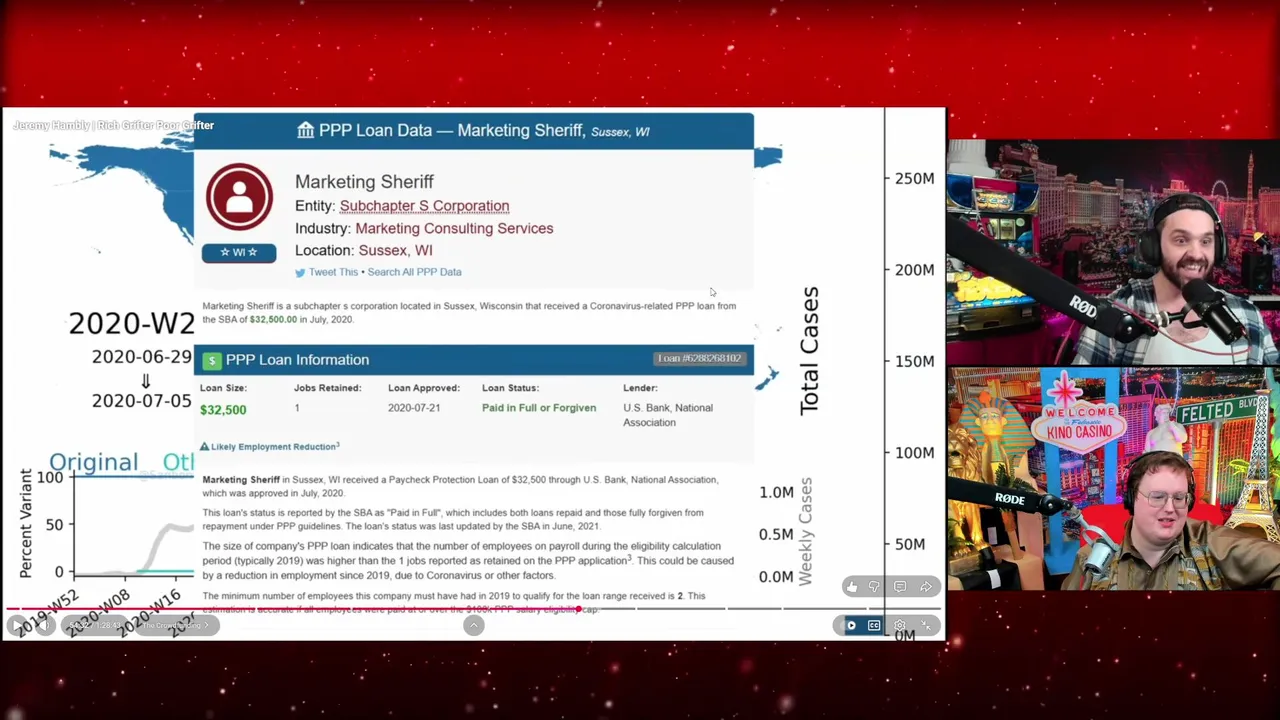The width and height of the screenshot is (1280, 720).
Task: Click the WI state badge button
Action: (239, 252)
